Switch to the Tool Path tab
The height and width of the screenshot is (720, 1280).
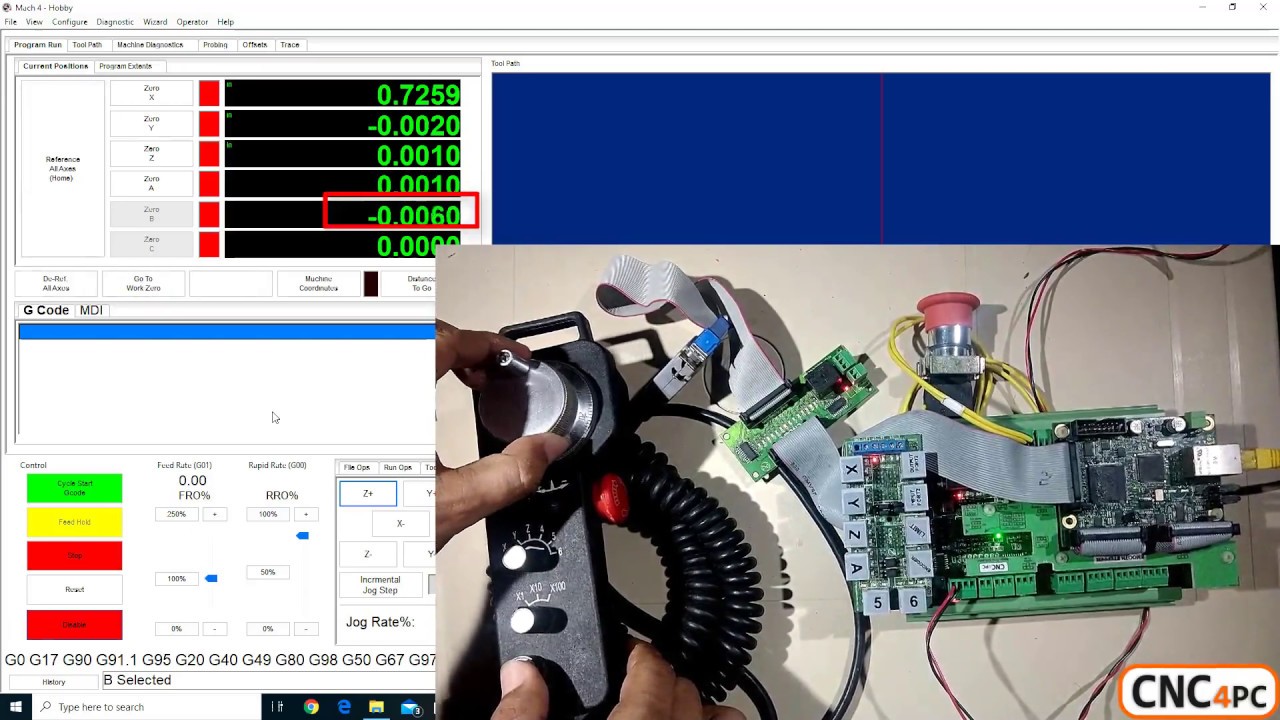pos(87,45)
